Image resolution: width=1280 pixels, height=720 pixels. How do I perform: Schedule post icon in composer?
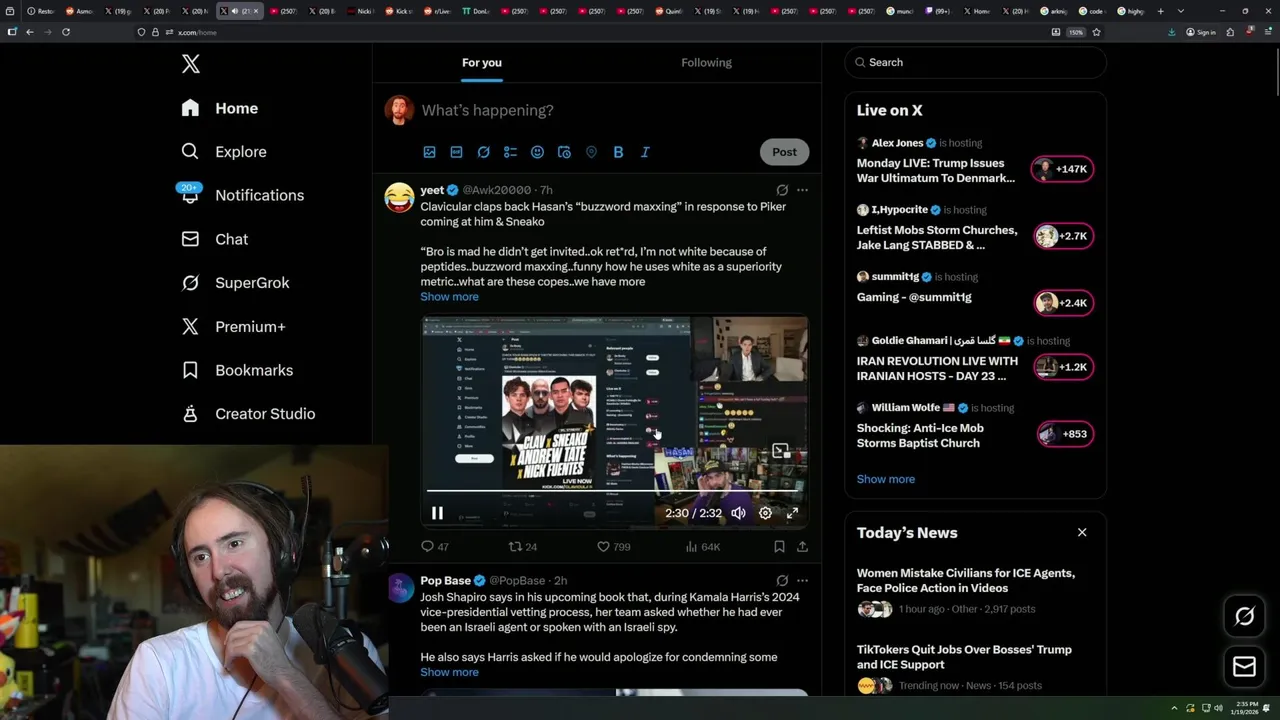[x=564, y=152]
